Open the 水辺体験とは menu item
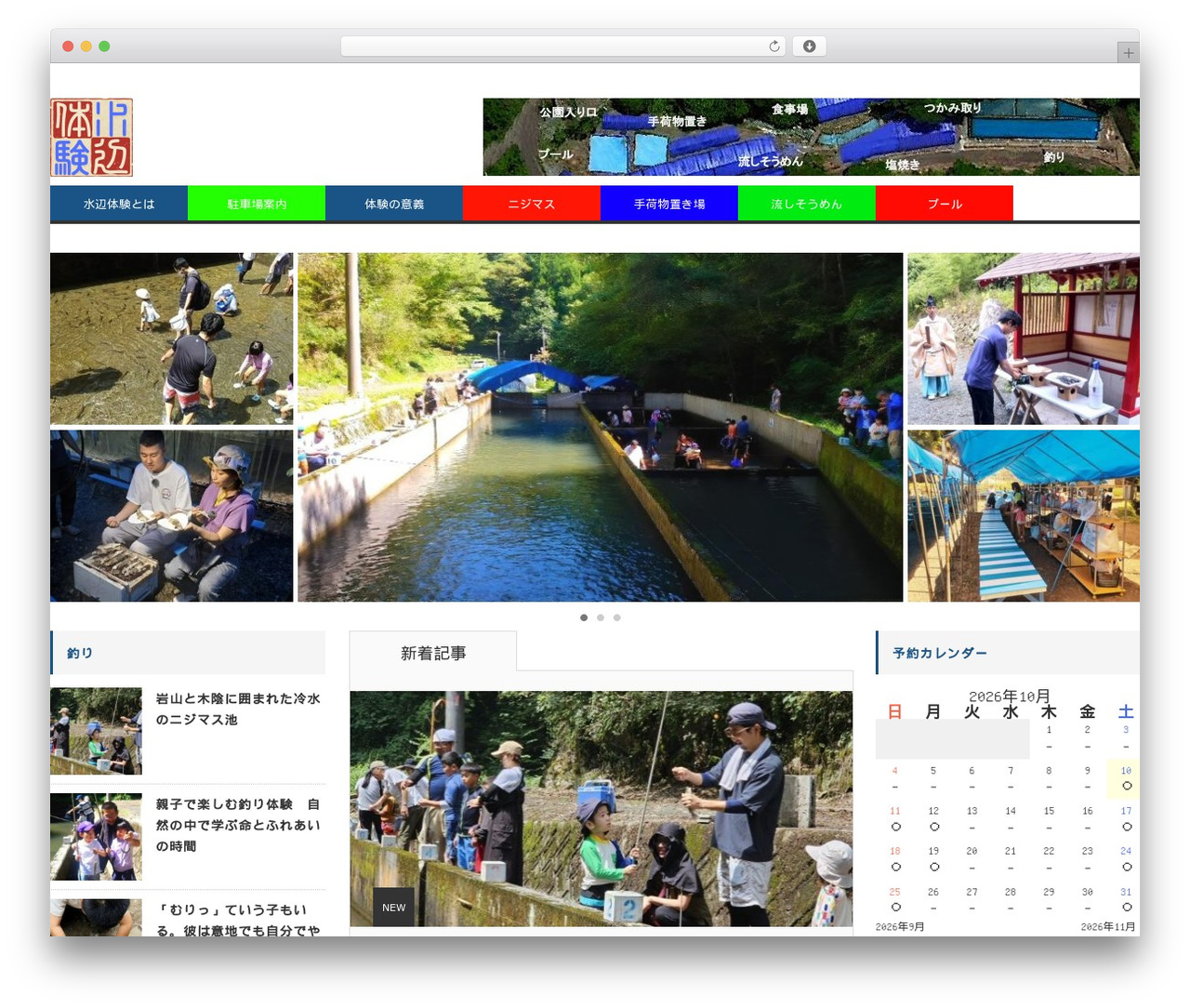1190x1008 pixels. point(119,204)
